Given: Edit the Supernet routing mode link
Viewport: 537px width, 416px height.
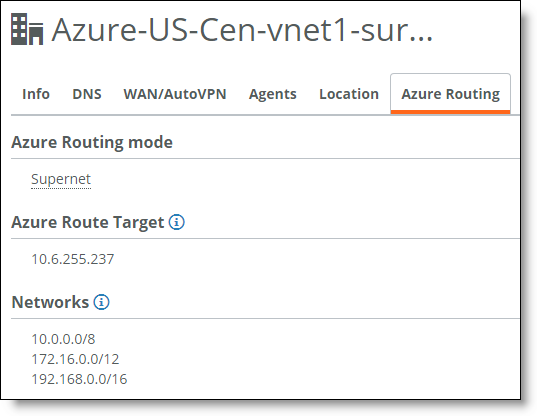Looking at the screenshot, I should pyautogui.click(x=61, y=179).
